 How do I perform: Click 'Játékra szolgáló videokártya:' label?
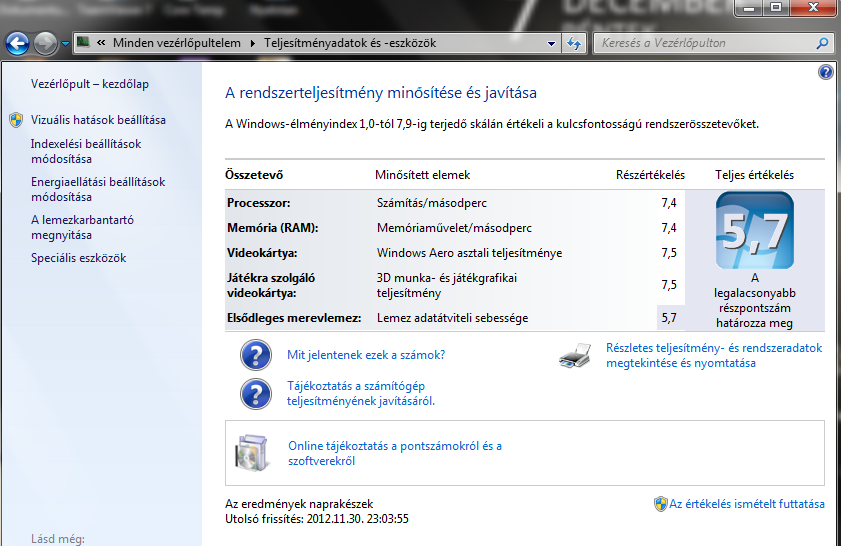(x=271, y=285)
